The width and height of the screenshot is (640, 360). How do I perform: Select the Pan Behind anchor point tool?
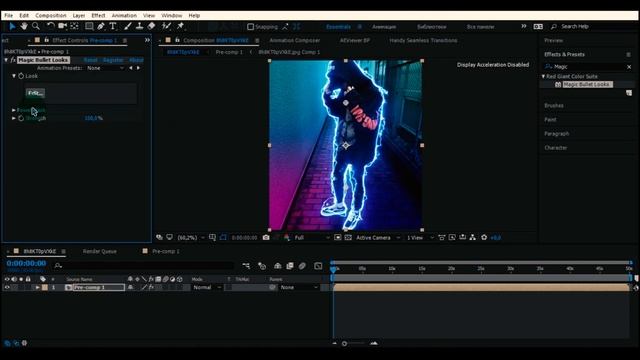point(74,26)
